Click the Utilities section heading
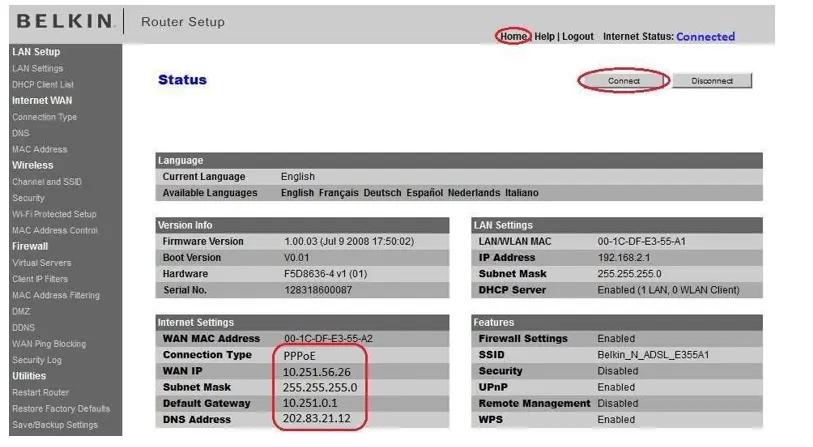The image size is (813, 447). click(x=29, y=376)
